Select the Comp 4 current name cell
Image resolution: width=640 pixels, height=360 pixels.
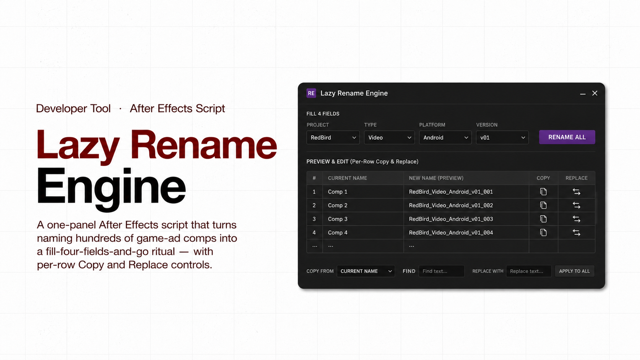[x=363, y=233]
